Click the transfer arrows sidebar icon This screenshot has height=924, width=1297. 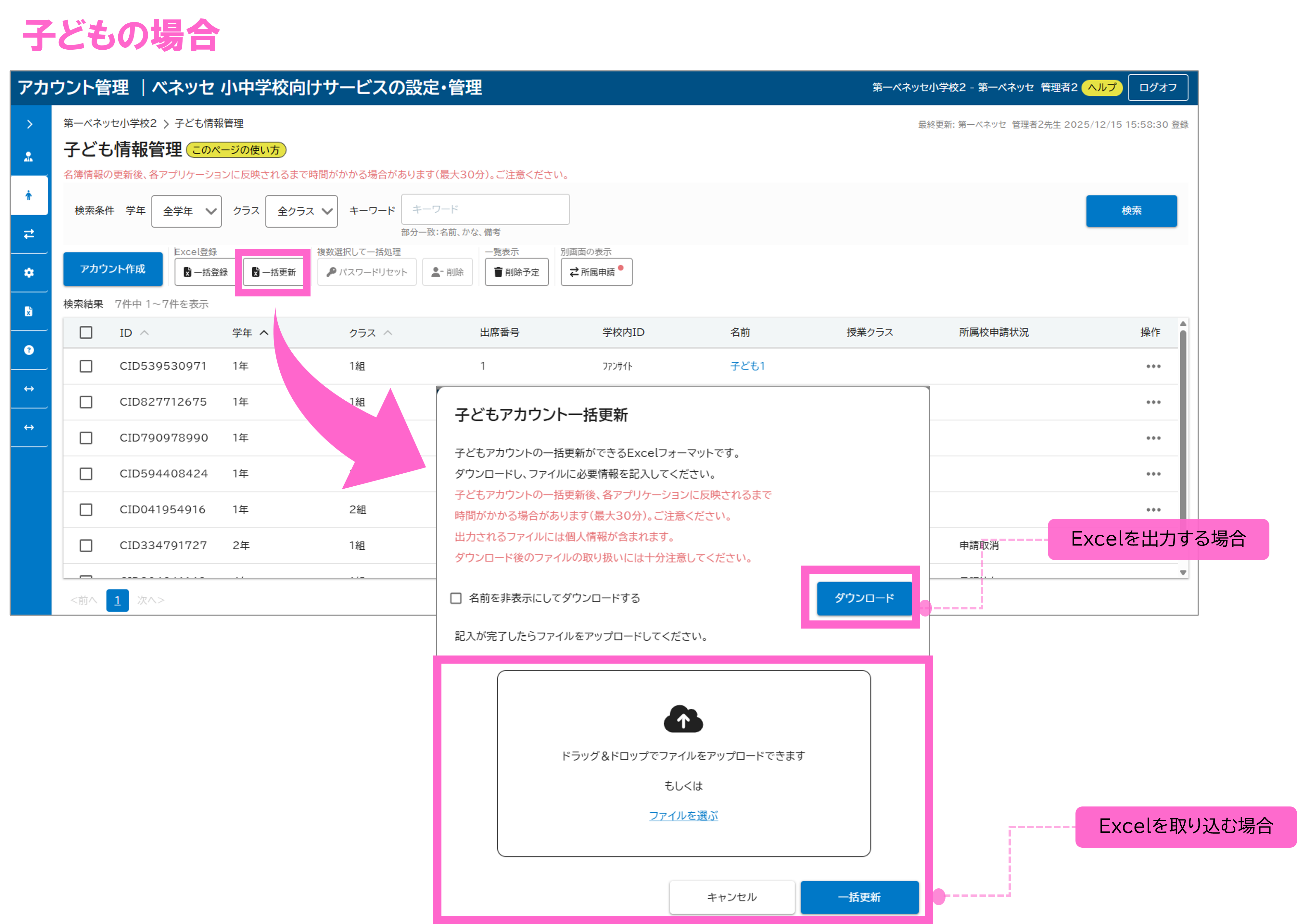click(29, 234)
